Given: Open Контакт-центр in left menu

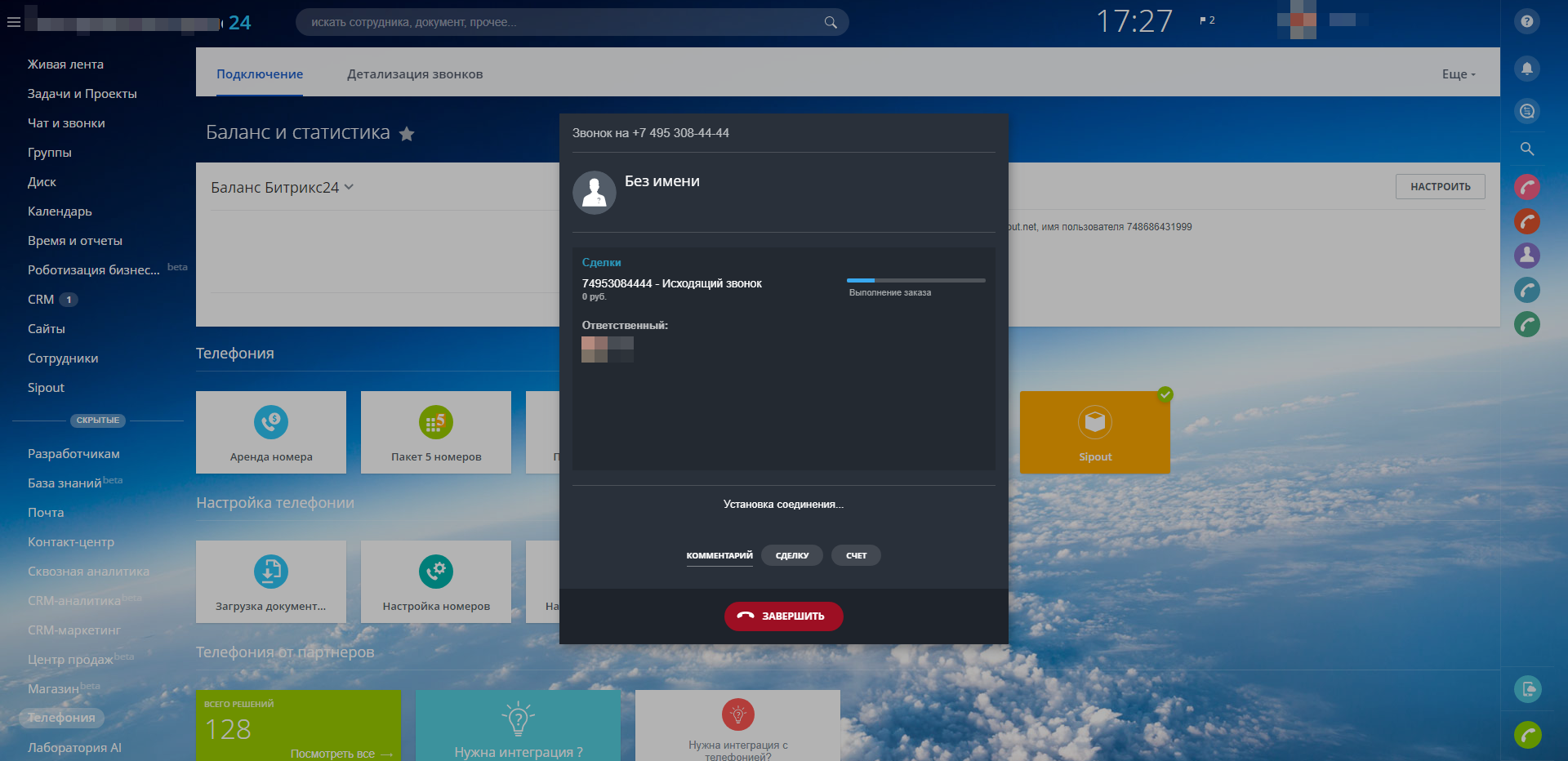Looking at the screenshot, I should pyautogui.click(x=71, y=542).
